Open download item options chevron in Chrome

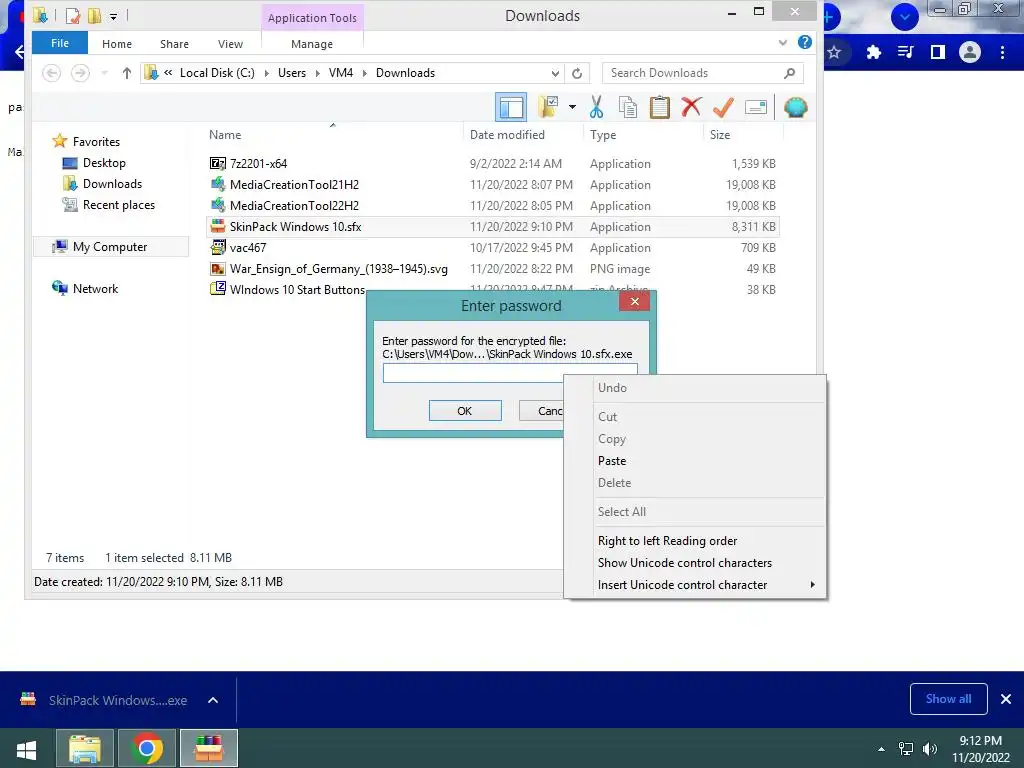[213, 700]
